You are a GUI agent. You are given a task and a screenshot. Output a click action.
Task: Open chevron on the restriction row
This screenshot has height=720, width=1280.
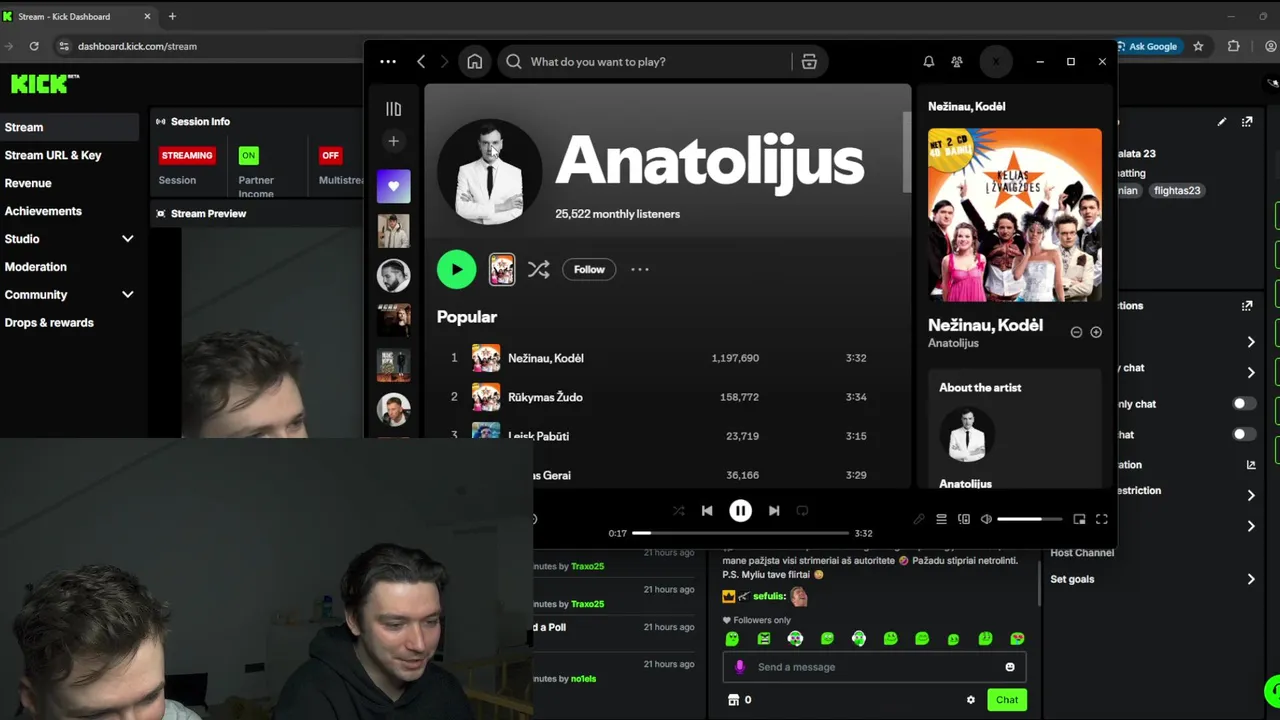(x=1251, y=495)
